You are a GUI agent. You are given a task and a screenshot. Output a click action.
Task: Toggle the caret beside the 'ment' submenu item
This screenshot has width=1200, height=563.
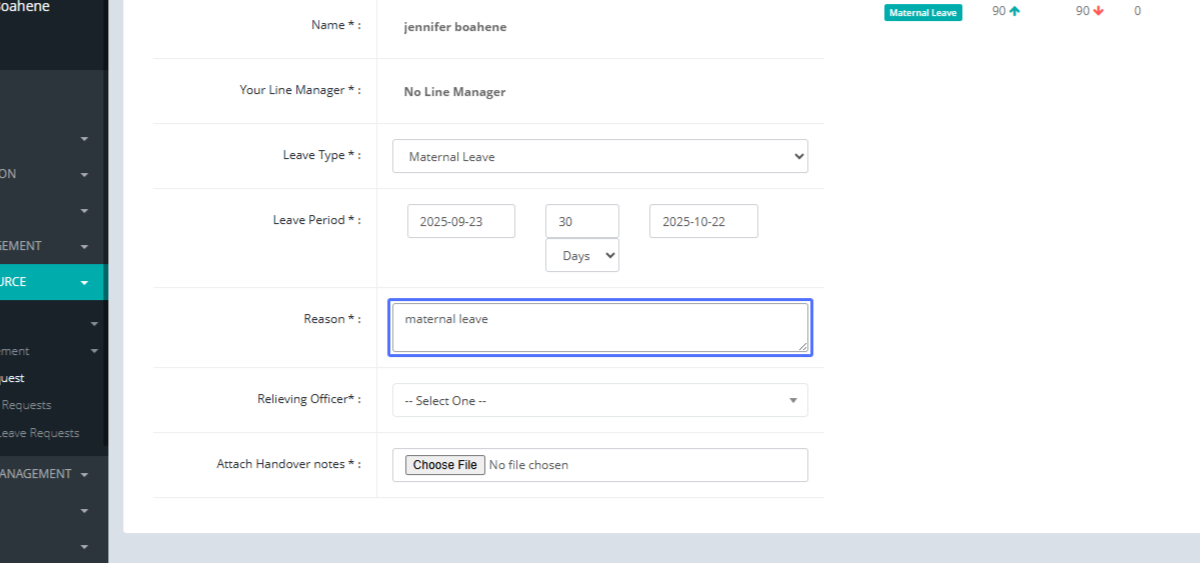click(x=94, y=351)
